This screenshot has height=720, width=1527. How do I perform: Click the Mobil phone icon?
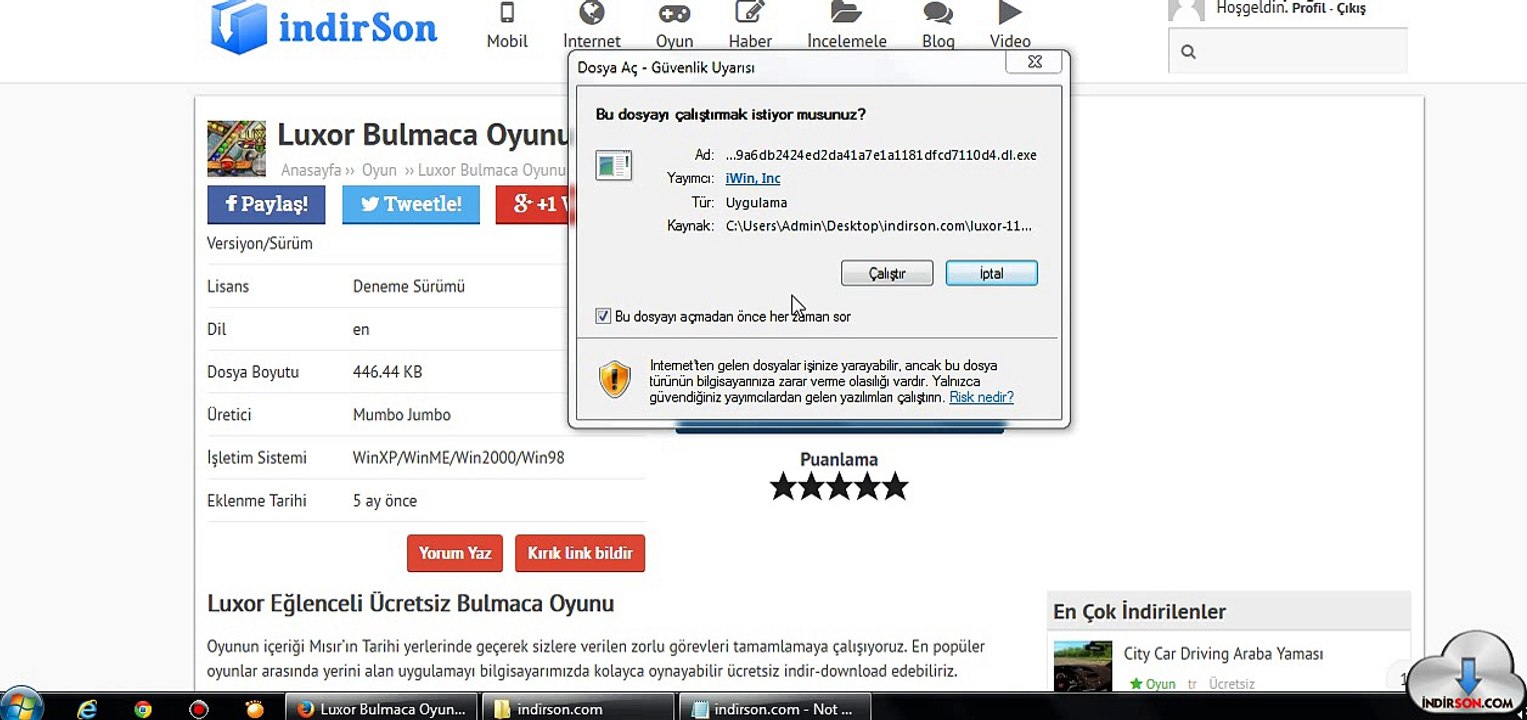click(x=507, y=13)
